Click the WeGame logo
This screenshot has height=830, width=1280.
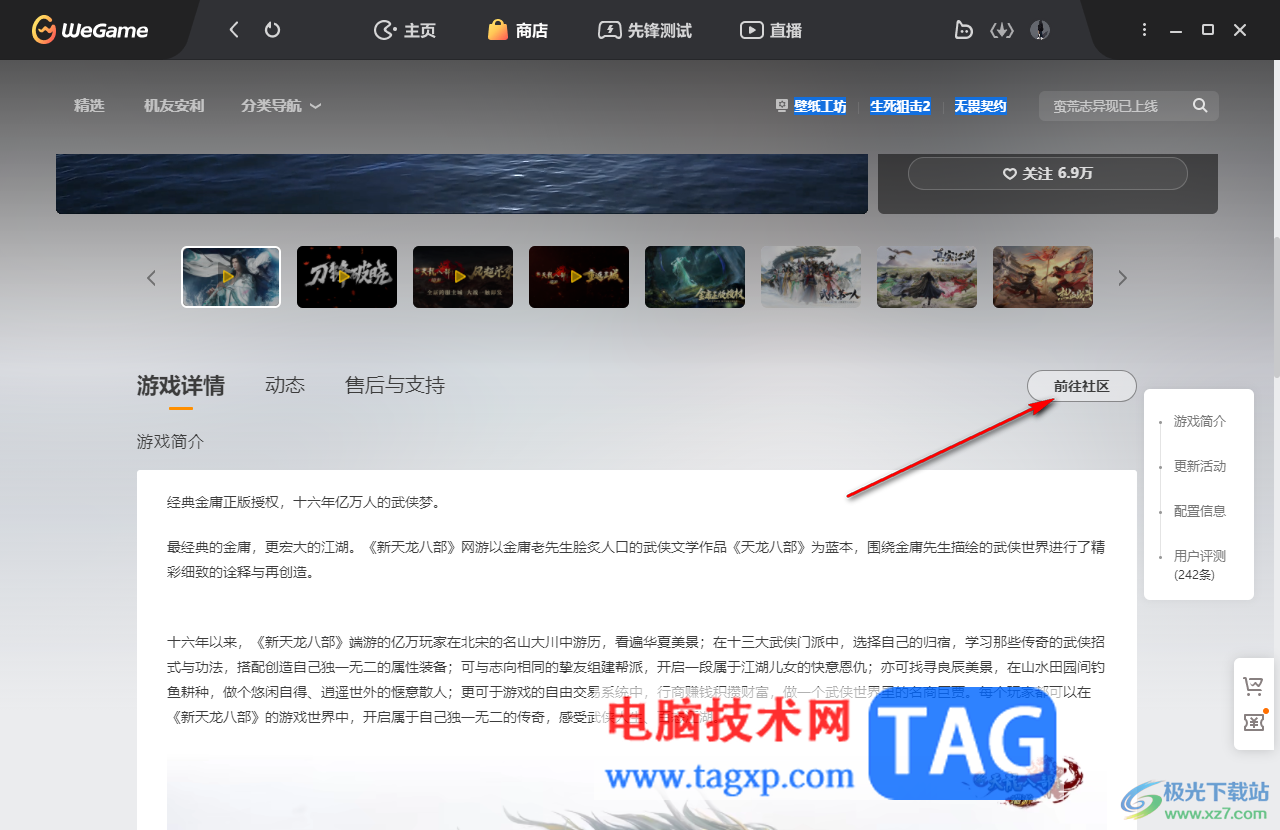(90, 30)
